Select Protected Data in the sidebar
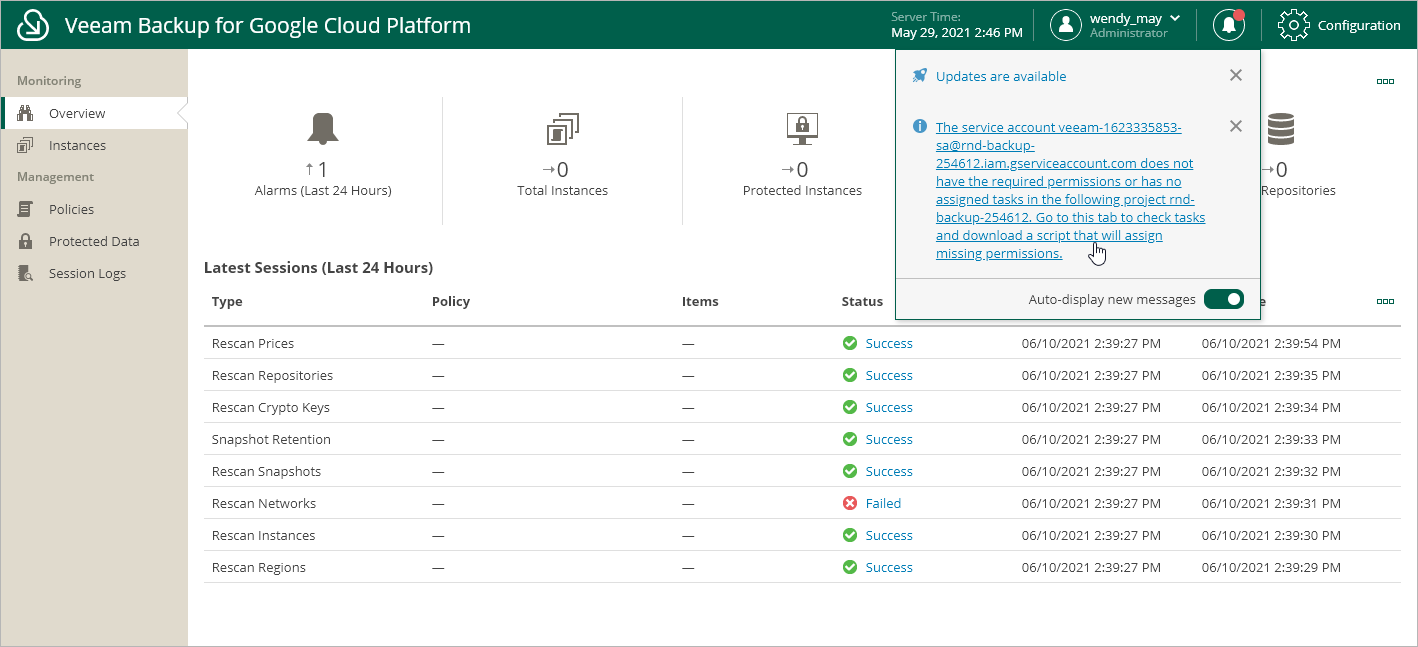Viewport: 1418px width, 647px height. point(94,241)
